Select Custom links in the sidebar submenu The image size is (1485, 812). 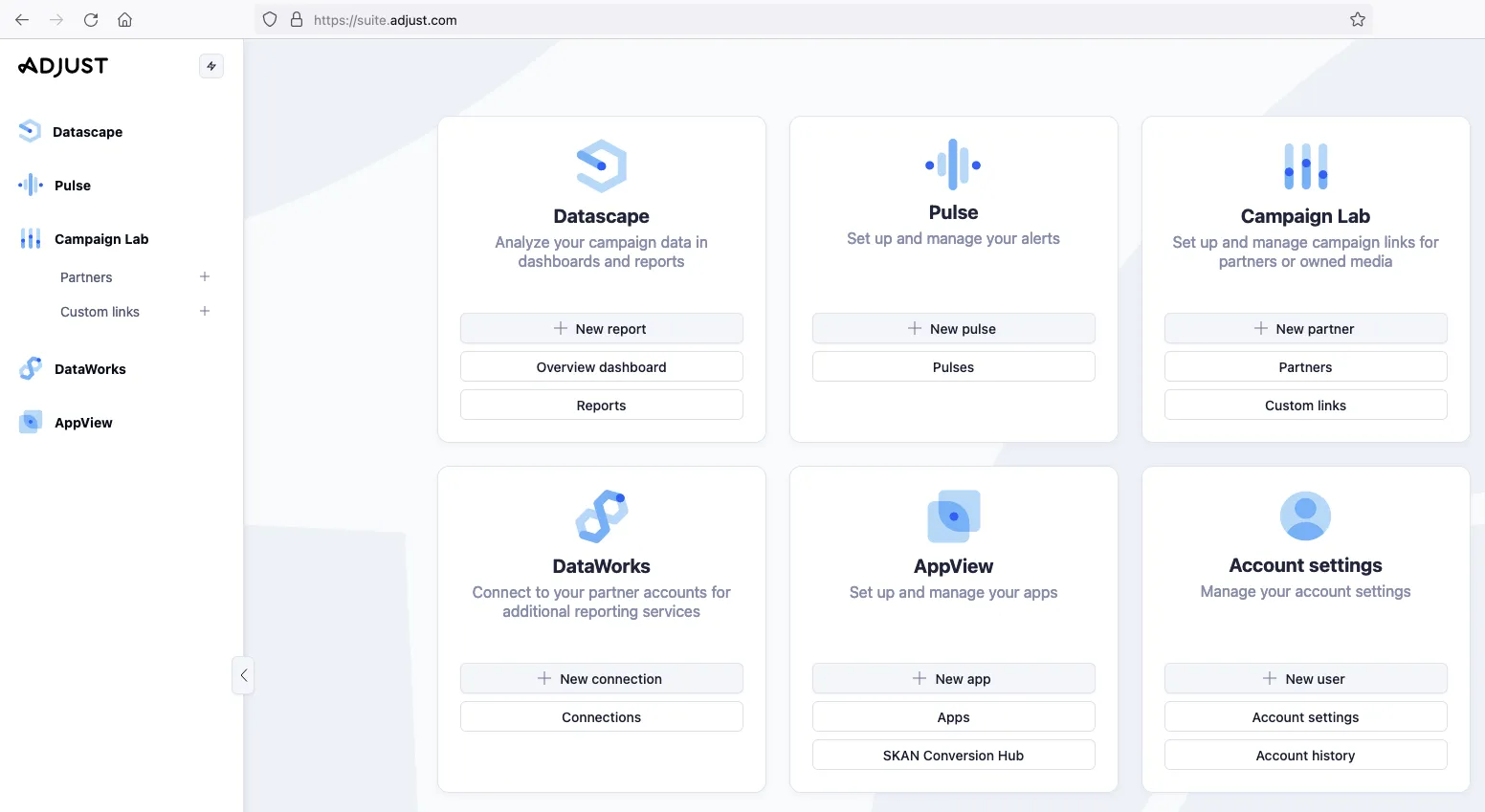(x=100, y=312)
